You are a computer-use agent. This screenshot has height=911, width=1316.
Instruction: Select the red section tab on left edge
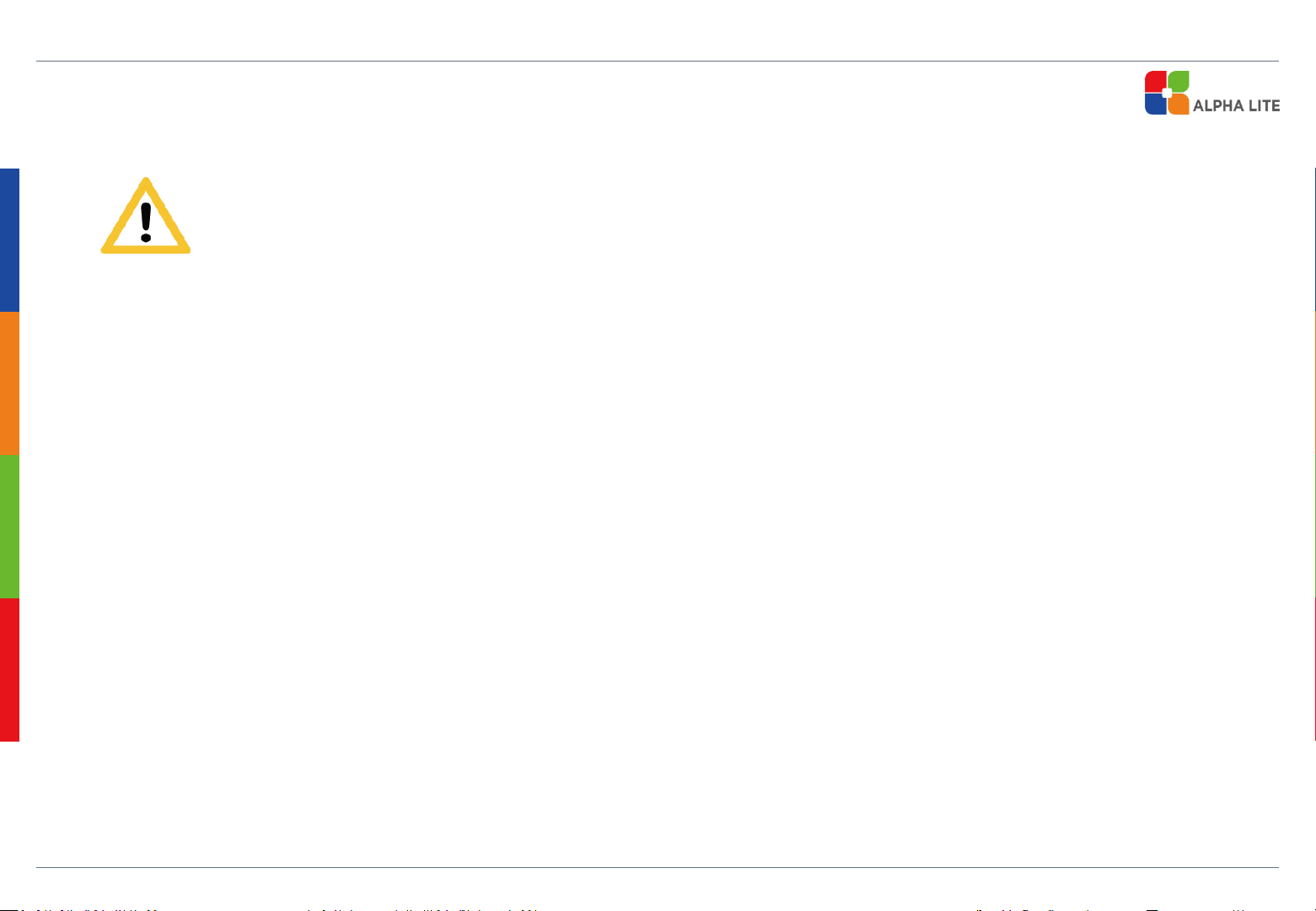tap(9, 670)
